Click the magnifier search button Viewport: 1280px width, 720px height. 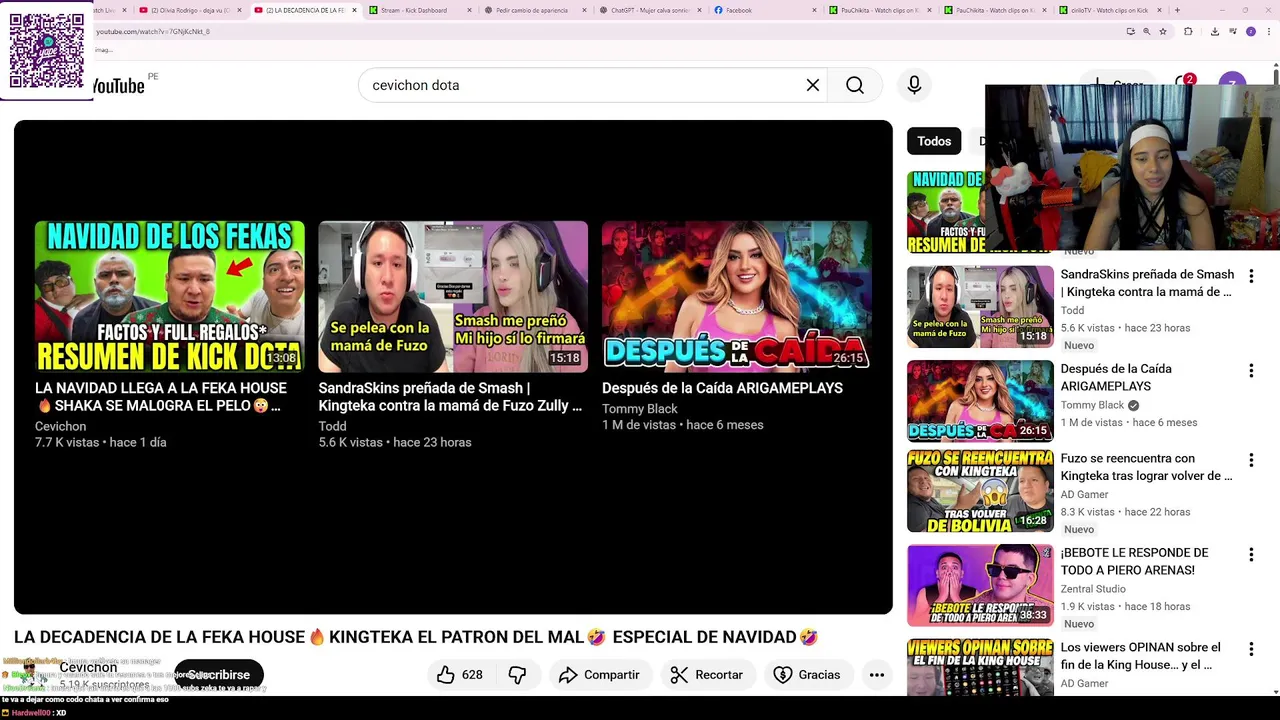click(855, 85)
